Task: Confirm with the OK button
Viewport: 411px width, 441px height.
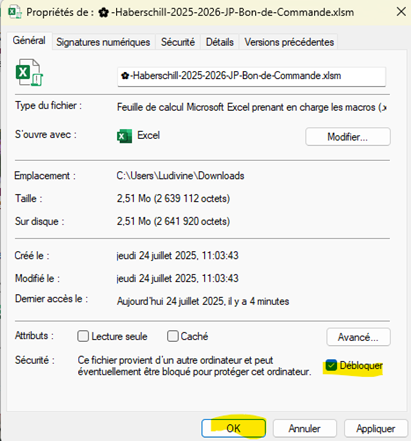Action: pyautogui.click(x=233, y=428)
